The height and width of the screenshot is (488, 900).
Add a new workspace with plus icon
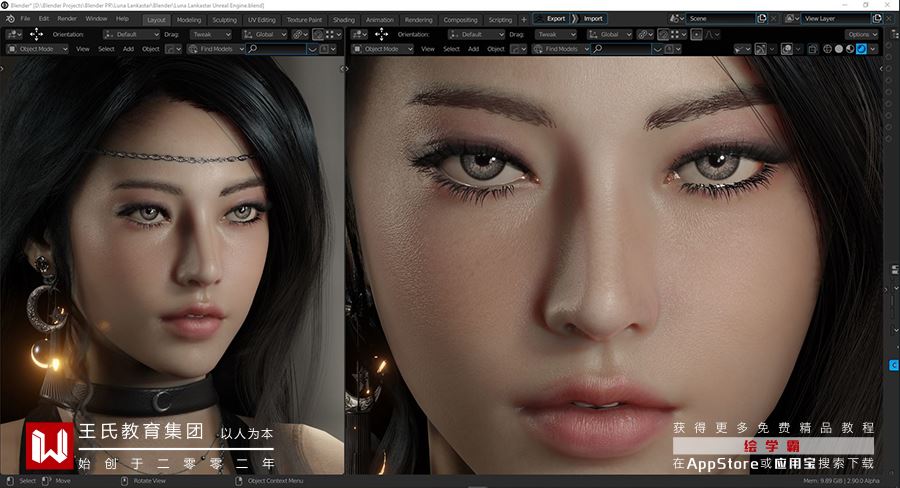pos(523,20)
